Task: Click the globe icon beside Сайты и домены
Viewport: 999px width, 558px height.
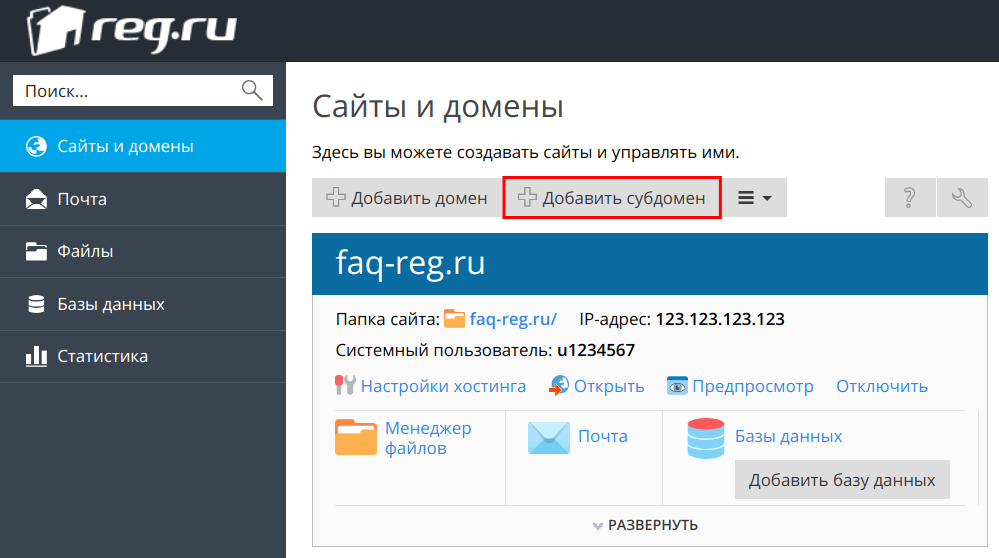Action: 36,146
